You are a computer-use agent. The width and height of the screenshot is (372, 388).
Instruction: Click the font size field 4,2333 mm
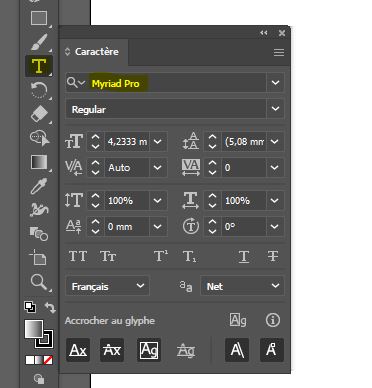click(x=127, y=142)
